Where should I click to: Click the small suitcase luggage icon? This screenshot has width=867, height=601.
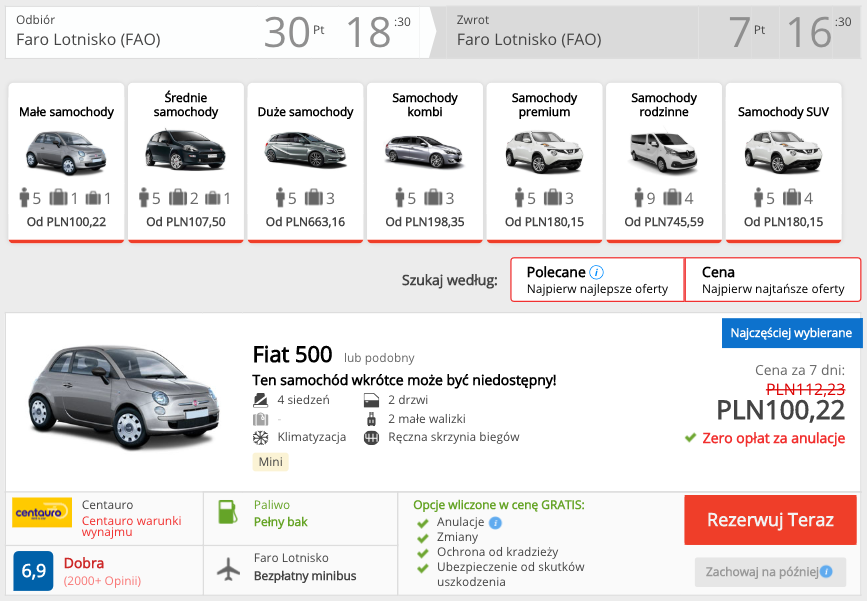(370, 419)
